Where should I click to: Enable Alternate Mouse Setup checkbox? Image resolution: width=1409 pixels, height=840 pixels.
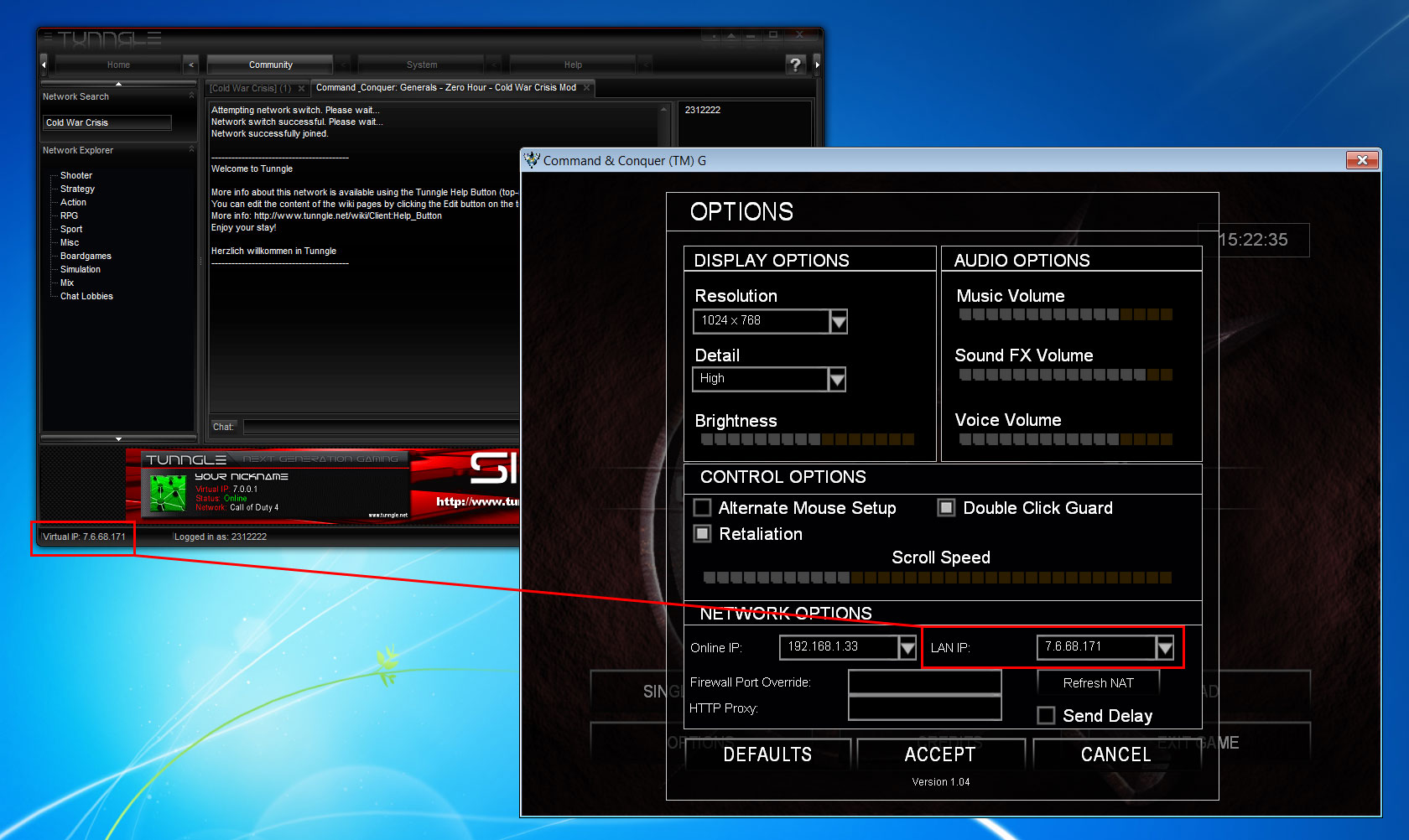click(702, 507)
